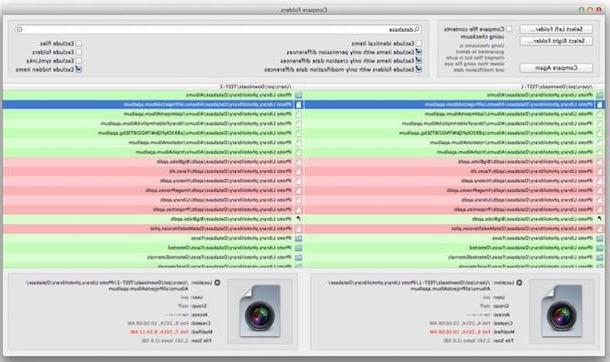Click the Albums folder icon in the TEST-1 pane
Image resolution: width=610 pixels, height=362 pixels.
(599, 95)
